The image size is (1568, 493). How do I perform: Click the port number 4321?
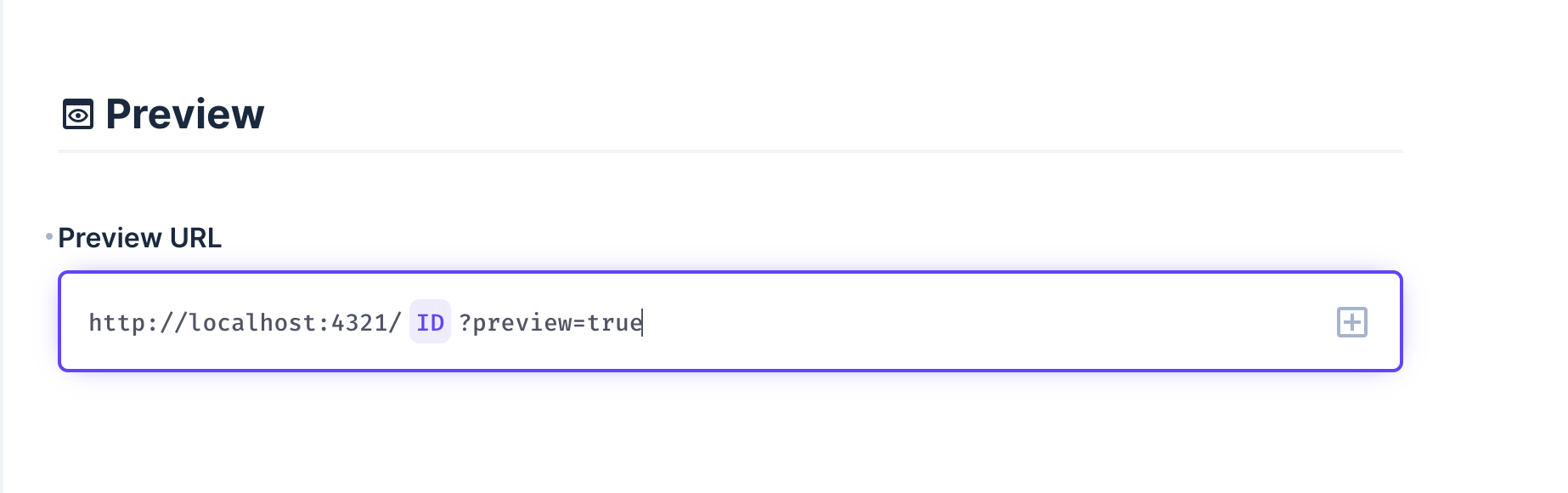pyautogui.click(x=358, y=323)
